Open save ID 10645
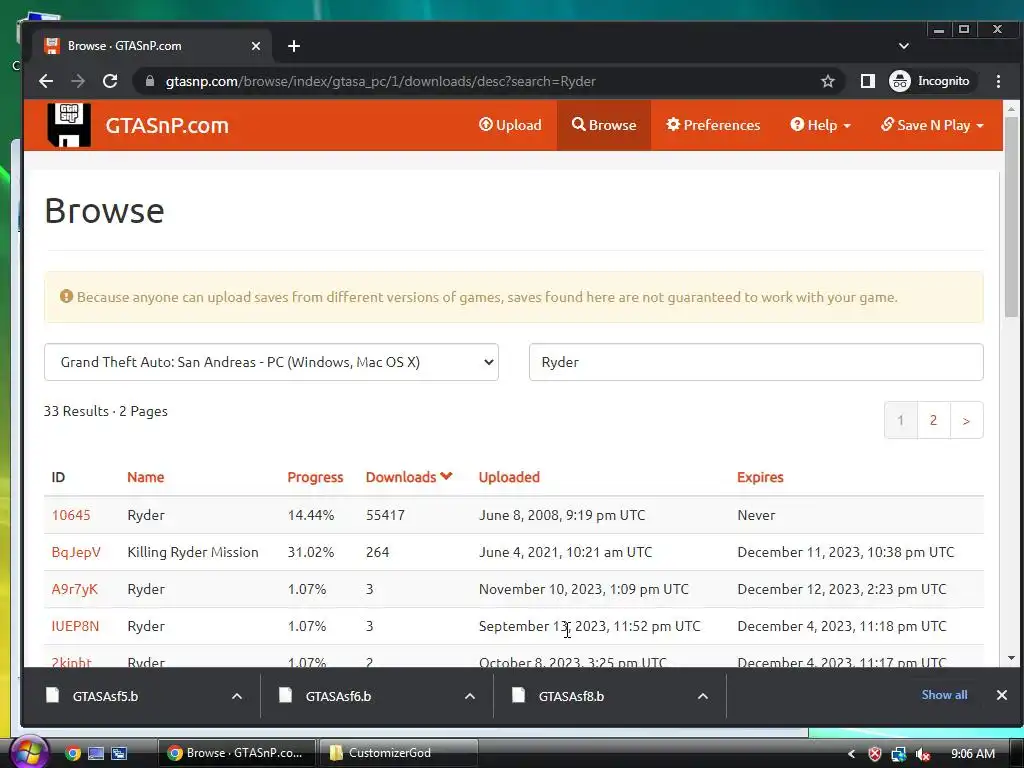 coord(71,515)
